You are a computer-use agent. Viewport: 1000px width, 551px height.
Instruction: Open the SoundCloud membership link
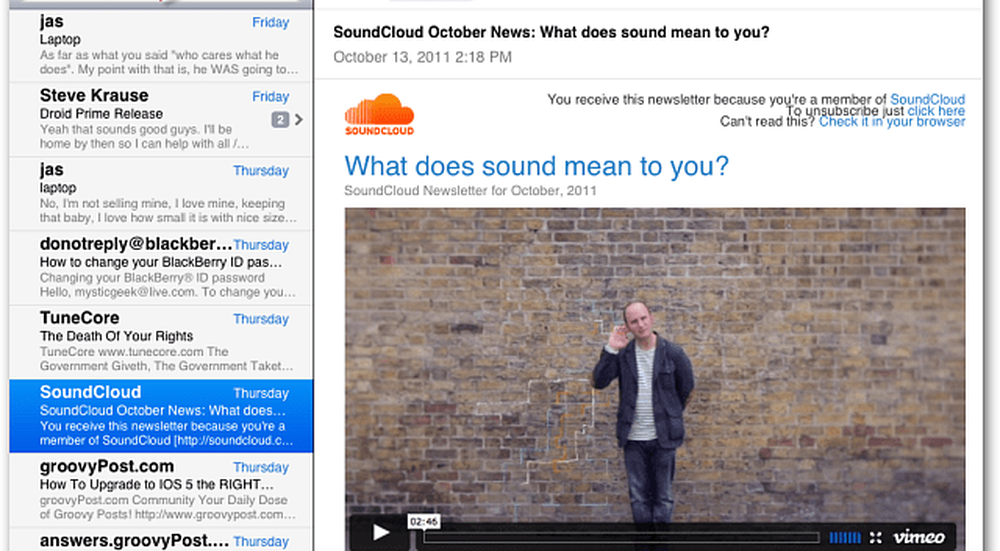[927, 99]
